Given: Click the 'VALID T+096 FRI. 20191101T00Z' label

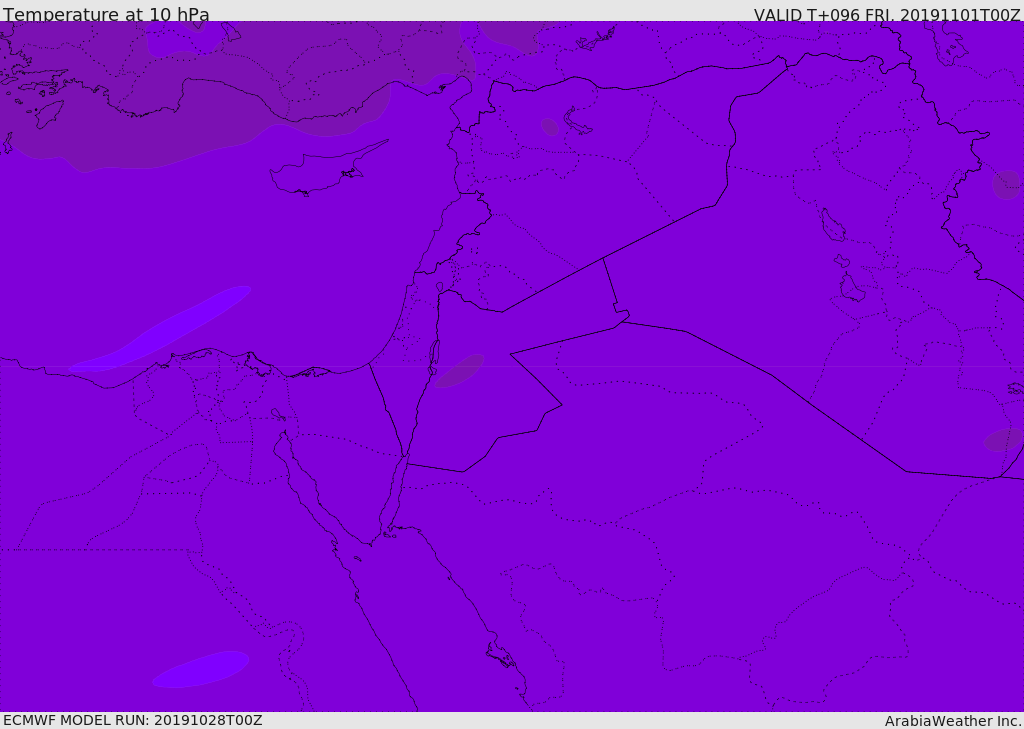Looking at the screenshot, I should [x=887, y=15].
